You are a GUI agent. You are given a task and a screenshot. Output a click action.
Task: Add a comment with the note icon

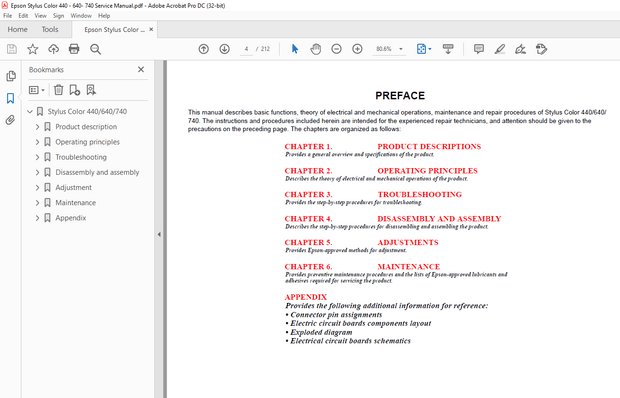click(x=479, y=49)
